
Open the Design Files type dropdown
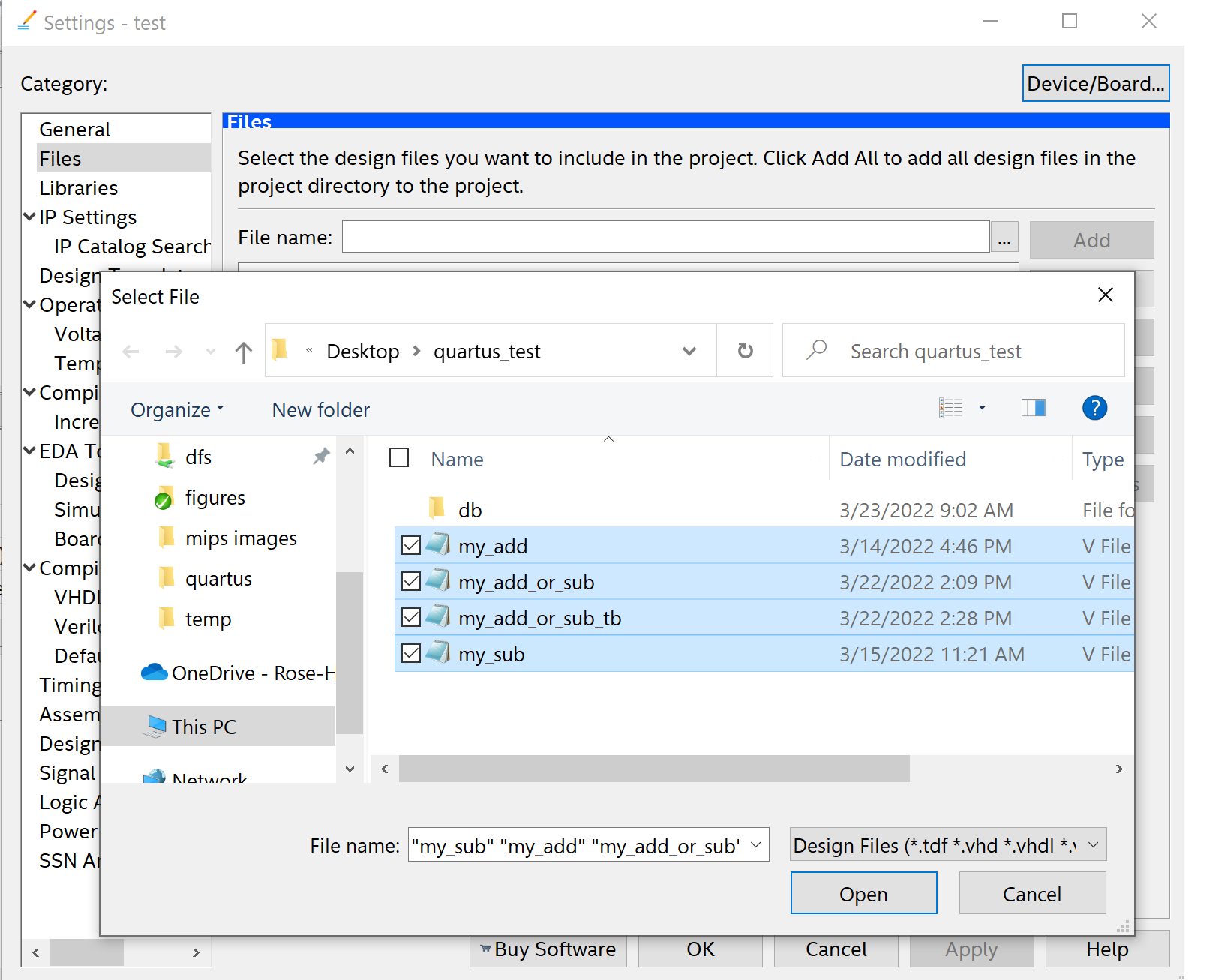pyautogui.click(x=947, y=845)
